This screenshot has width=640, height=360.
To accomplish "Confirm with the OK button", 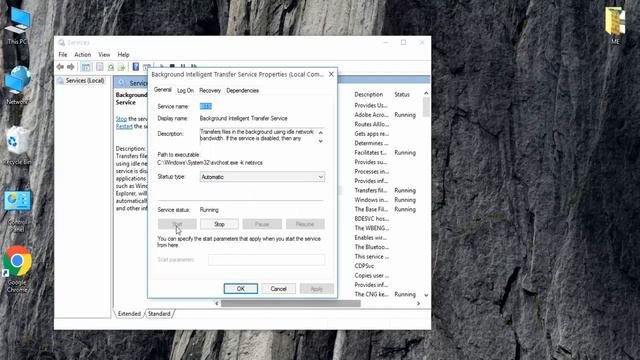I will tap(241, 289).
